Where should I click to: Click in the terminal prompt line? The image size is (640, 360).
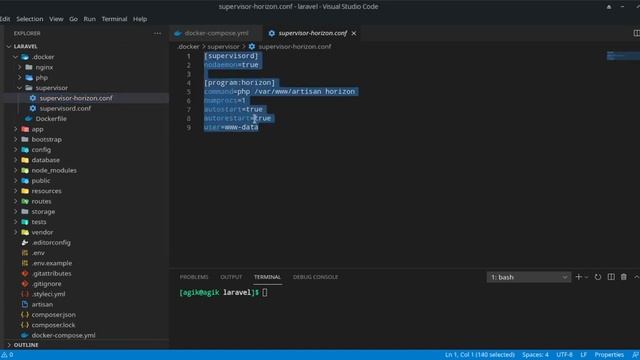coord(223,293)
